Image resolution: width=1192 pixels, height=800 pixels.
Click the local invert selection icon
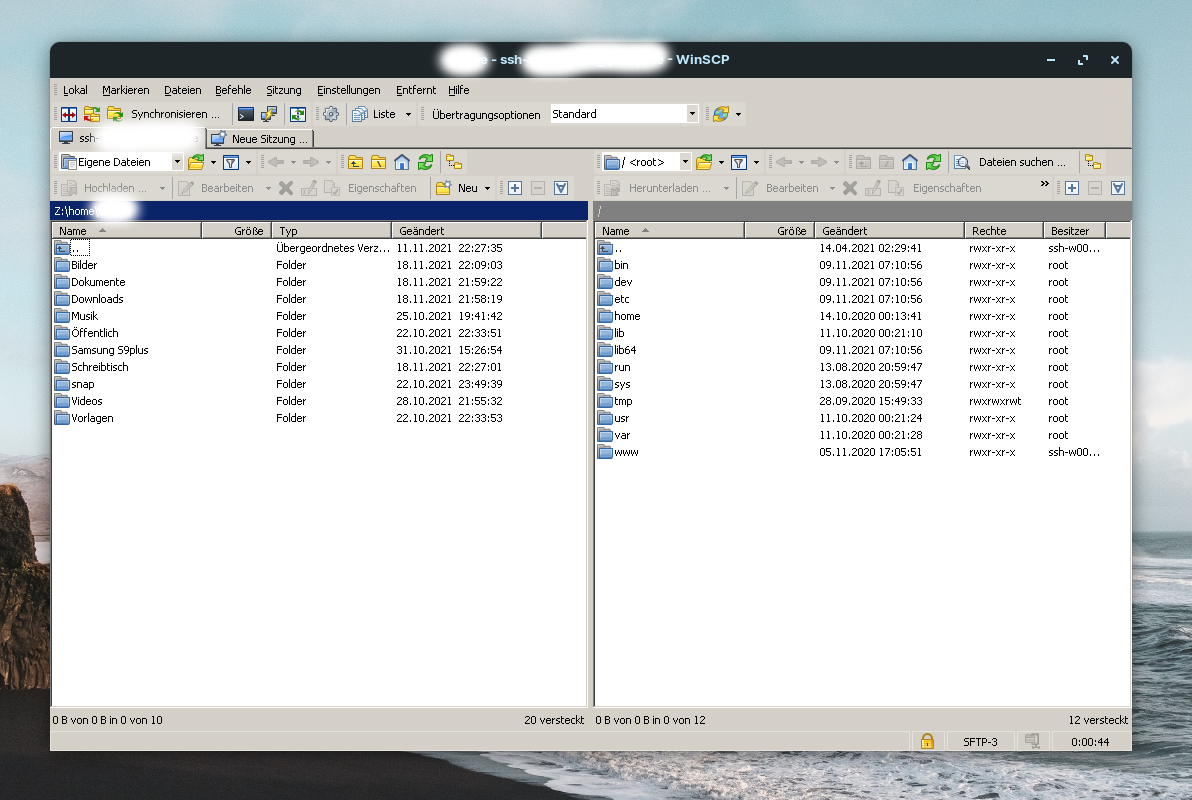[x=561, y=188]
